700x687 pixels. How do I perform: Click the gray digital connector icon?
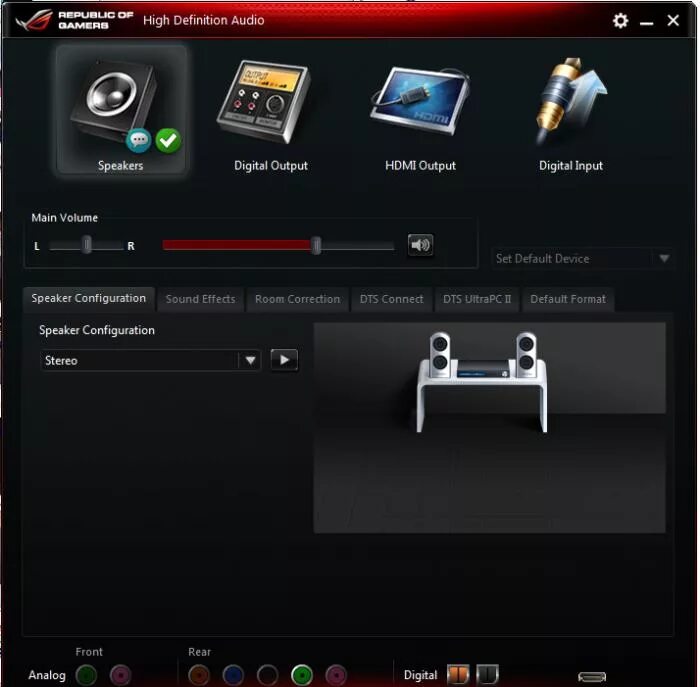487,674
